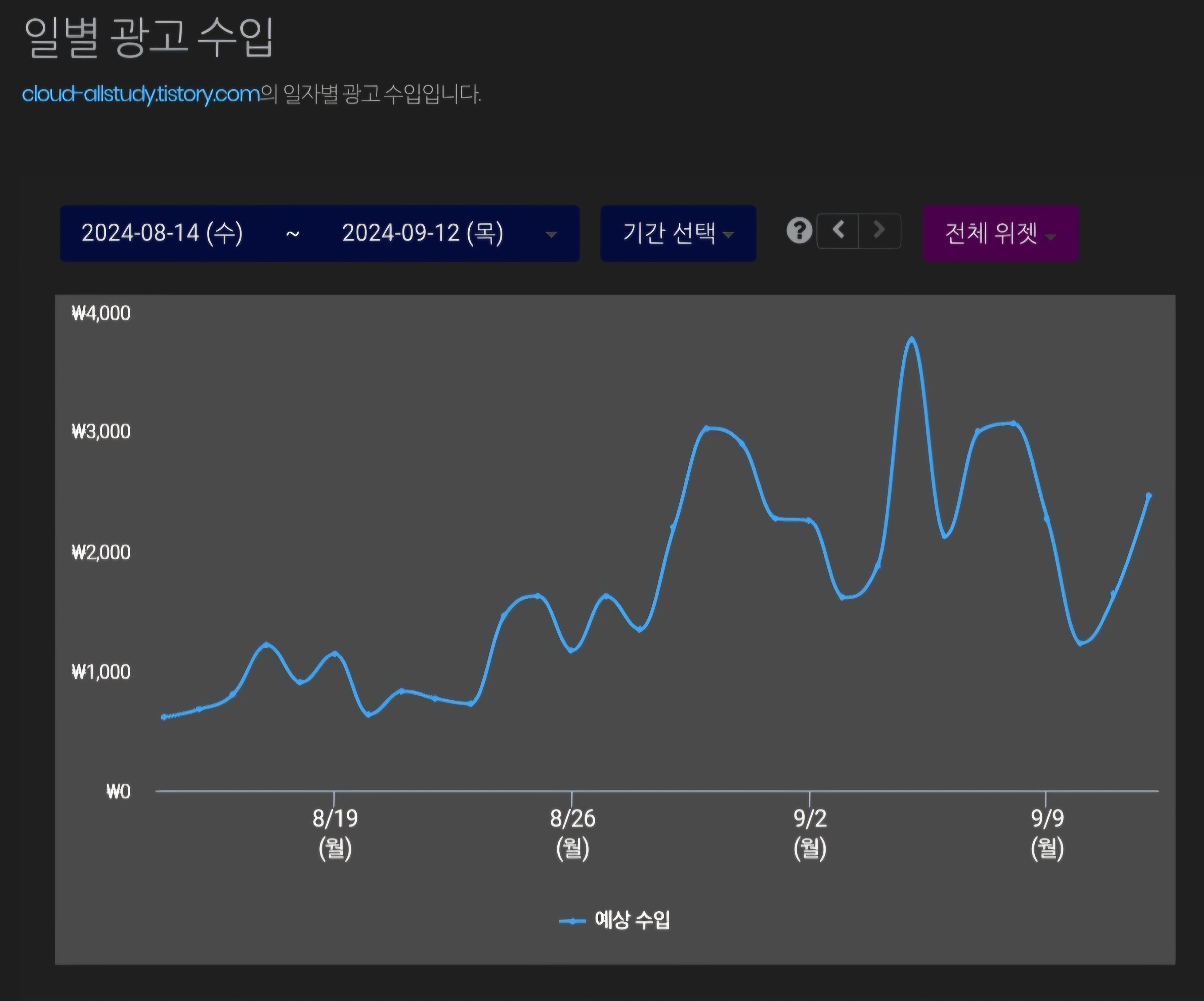Viewport: 1204px width, 1001px height.
Task: Expand the 전체 위젯 dropdown
Action: pyautogui.click(x=1000, y=233)
